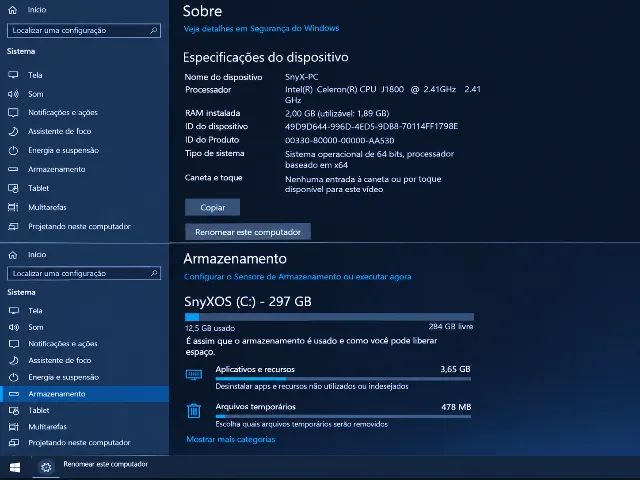Image resolution: width=640 pixels, height=480 pixels.
Task: Focus Localizar uma configuração field in Sobre window
Action: coord(84,30)
